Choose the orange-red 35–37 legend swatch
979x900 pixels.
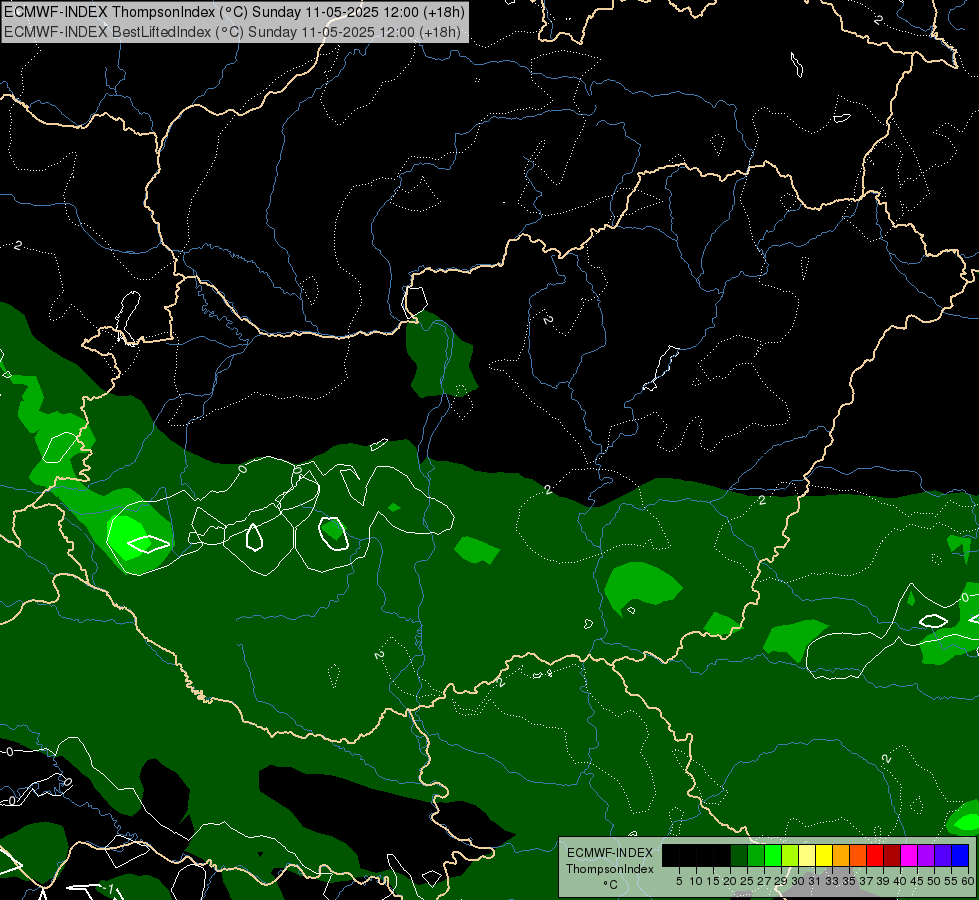coord(858,855)
